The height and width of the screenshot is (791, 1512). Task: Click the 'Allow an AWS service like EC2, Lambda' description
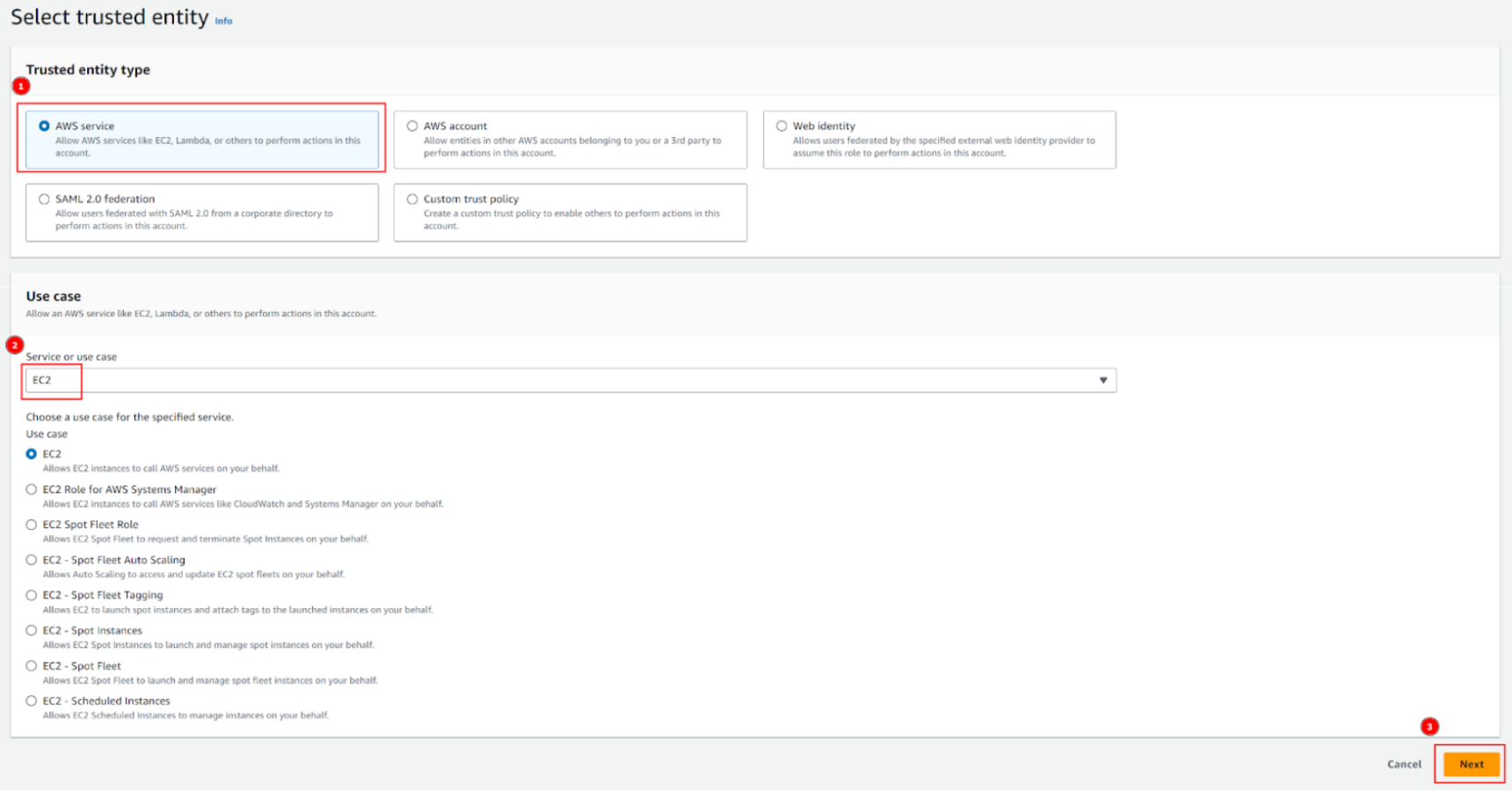click(x=201, y=314)
